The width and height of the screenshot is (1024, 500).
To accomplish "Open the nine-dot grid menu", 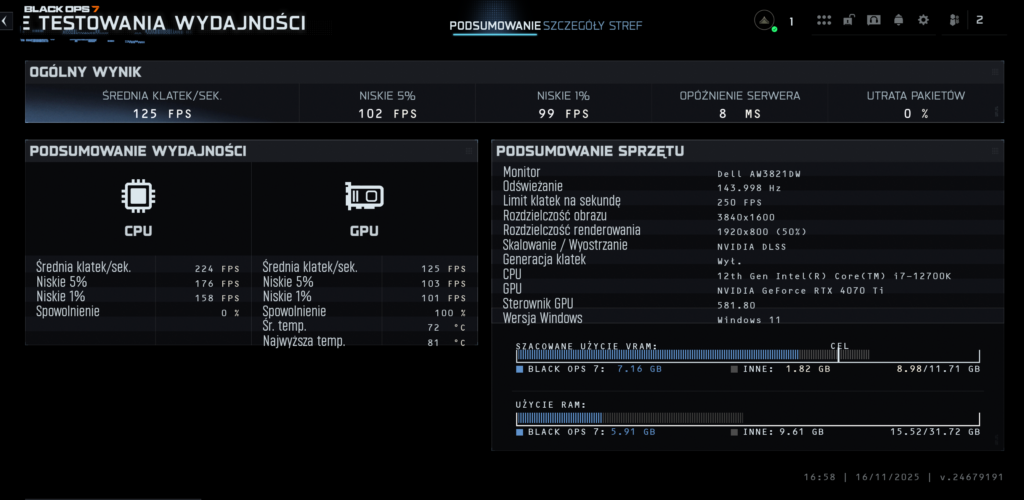I will point(824,20).
